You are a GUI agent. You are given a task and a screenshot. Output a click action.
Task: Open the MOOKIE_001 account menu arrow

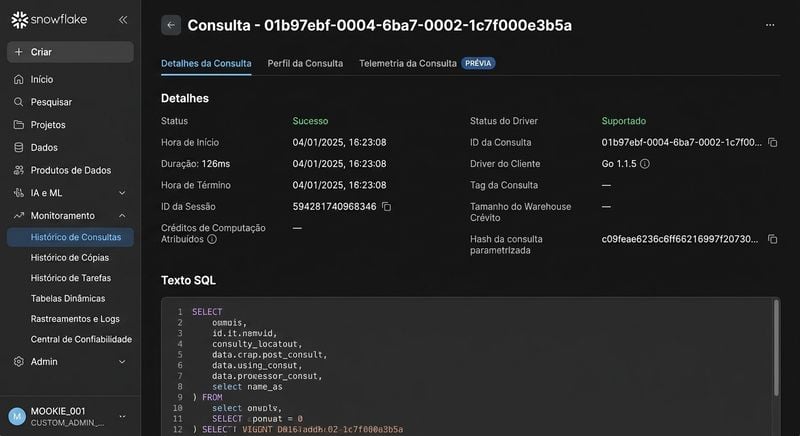click(x=122, y=417)
